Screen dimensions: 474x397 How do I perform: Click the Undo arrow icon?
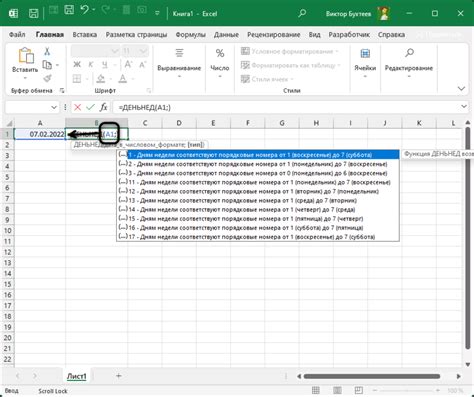coord(85,10)
